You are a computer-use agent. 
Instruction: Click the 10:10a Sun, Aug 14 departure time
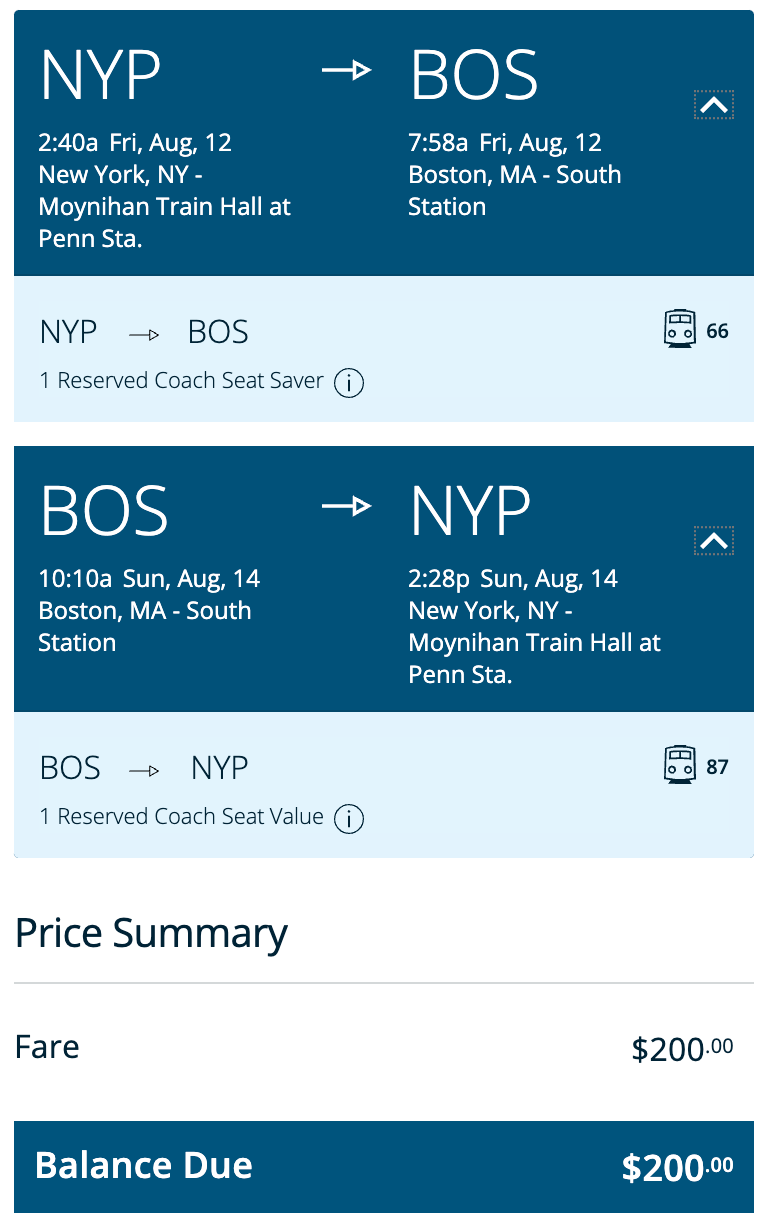(x=149, y=579)
